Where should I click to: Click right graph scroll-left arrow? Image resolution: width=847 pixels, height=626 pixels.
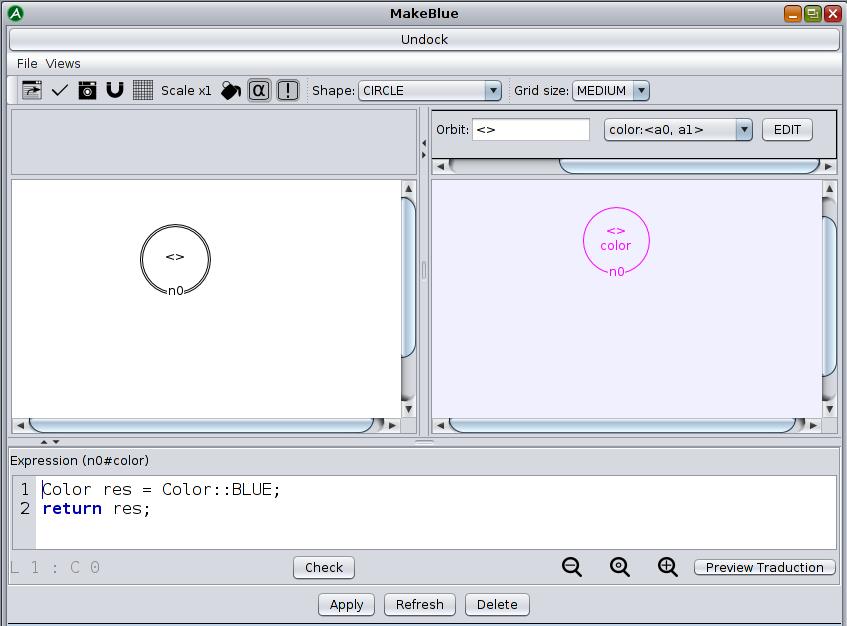click(x=440, y=426)
